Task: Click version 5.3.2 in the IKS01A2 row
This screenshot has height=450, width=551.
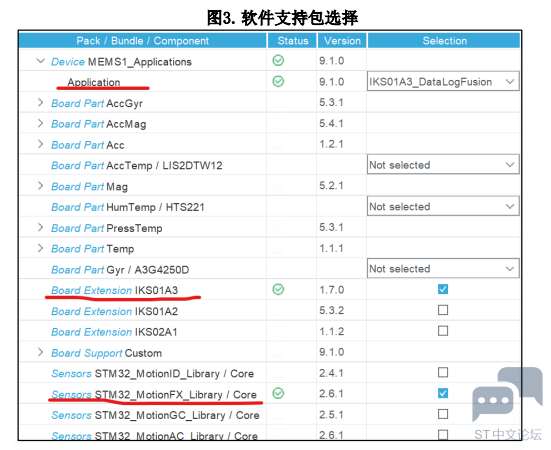Action: click(x=331, y=310)
